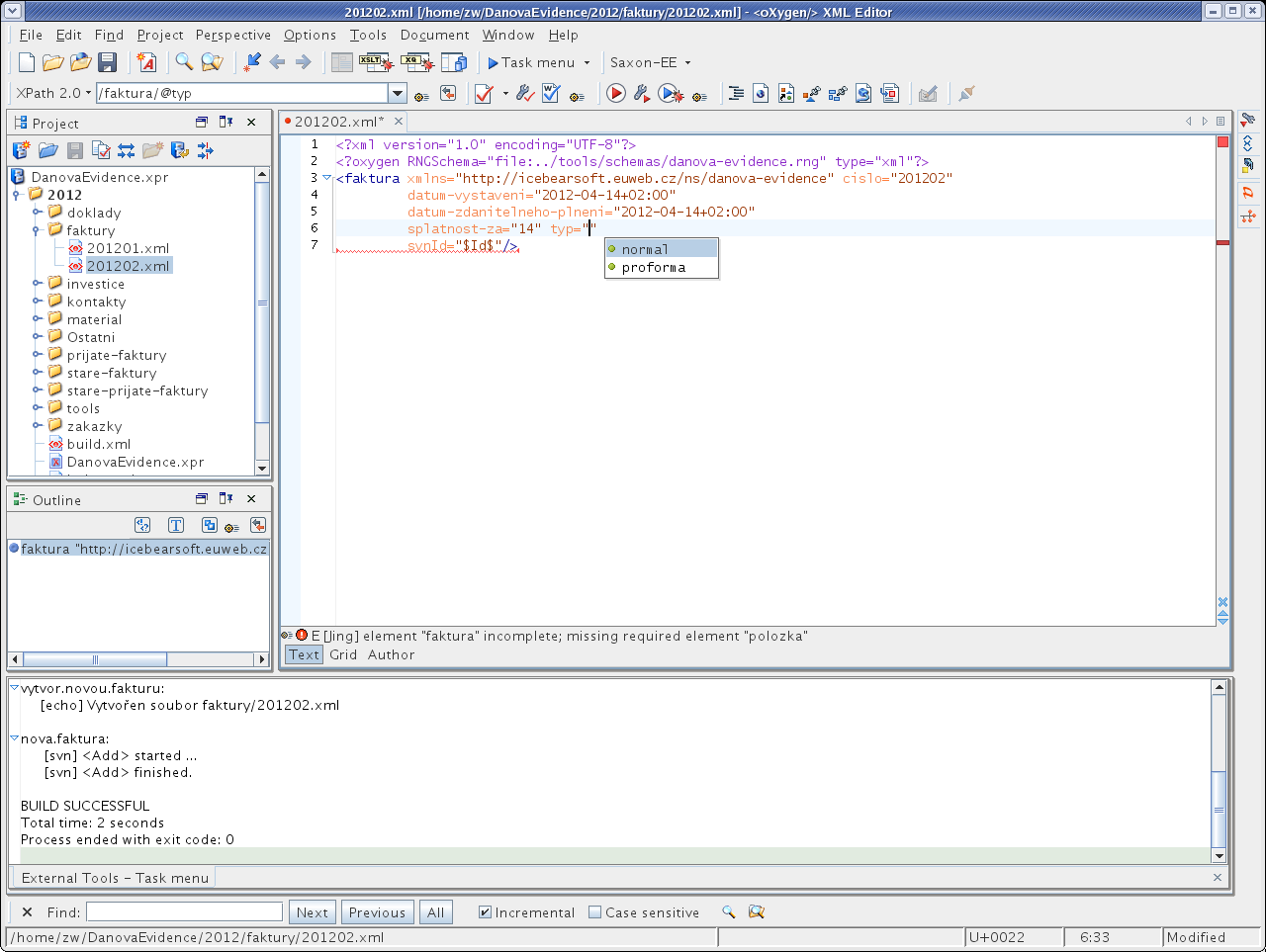Open the Perspective menu
The image size is (1266, 952).
(232, 35)
